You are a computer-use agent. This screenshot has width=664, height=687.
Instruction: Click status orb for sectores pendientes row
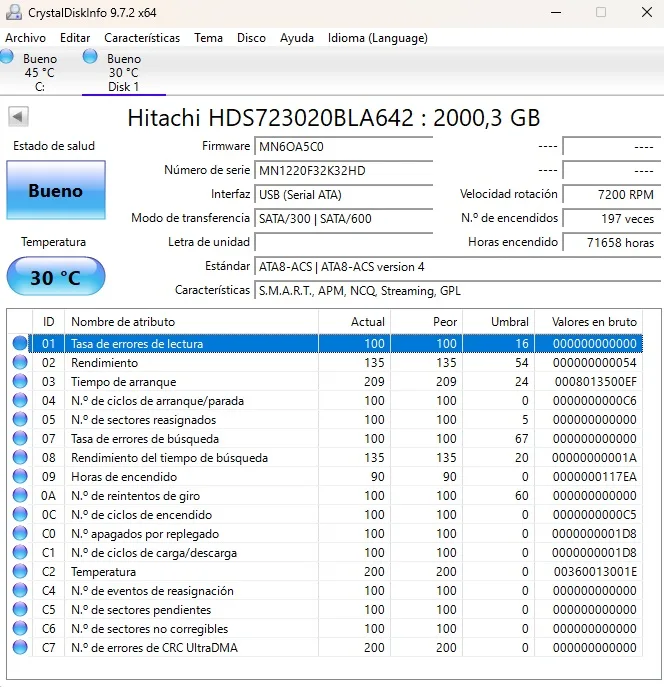(x=20, y=610)
